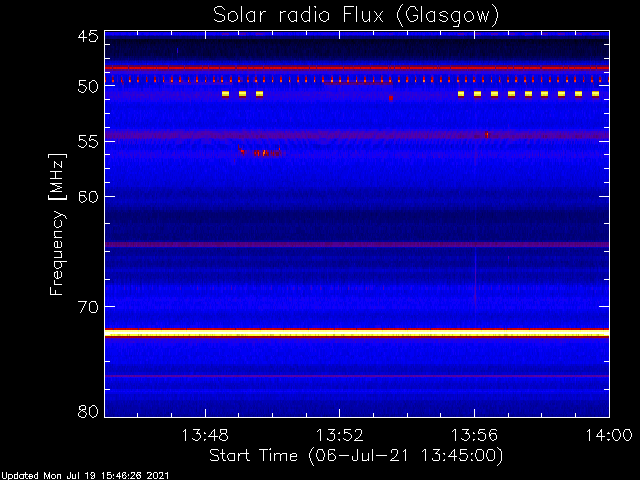This screenshot has height=480, width=640.
Task: Click the continuous red line near 48 MHz
Action: (357, 68)
